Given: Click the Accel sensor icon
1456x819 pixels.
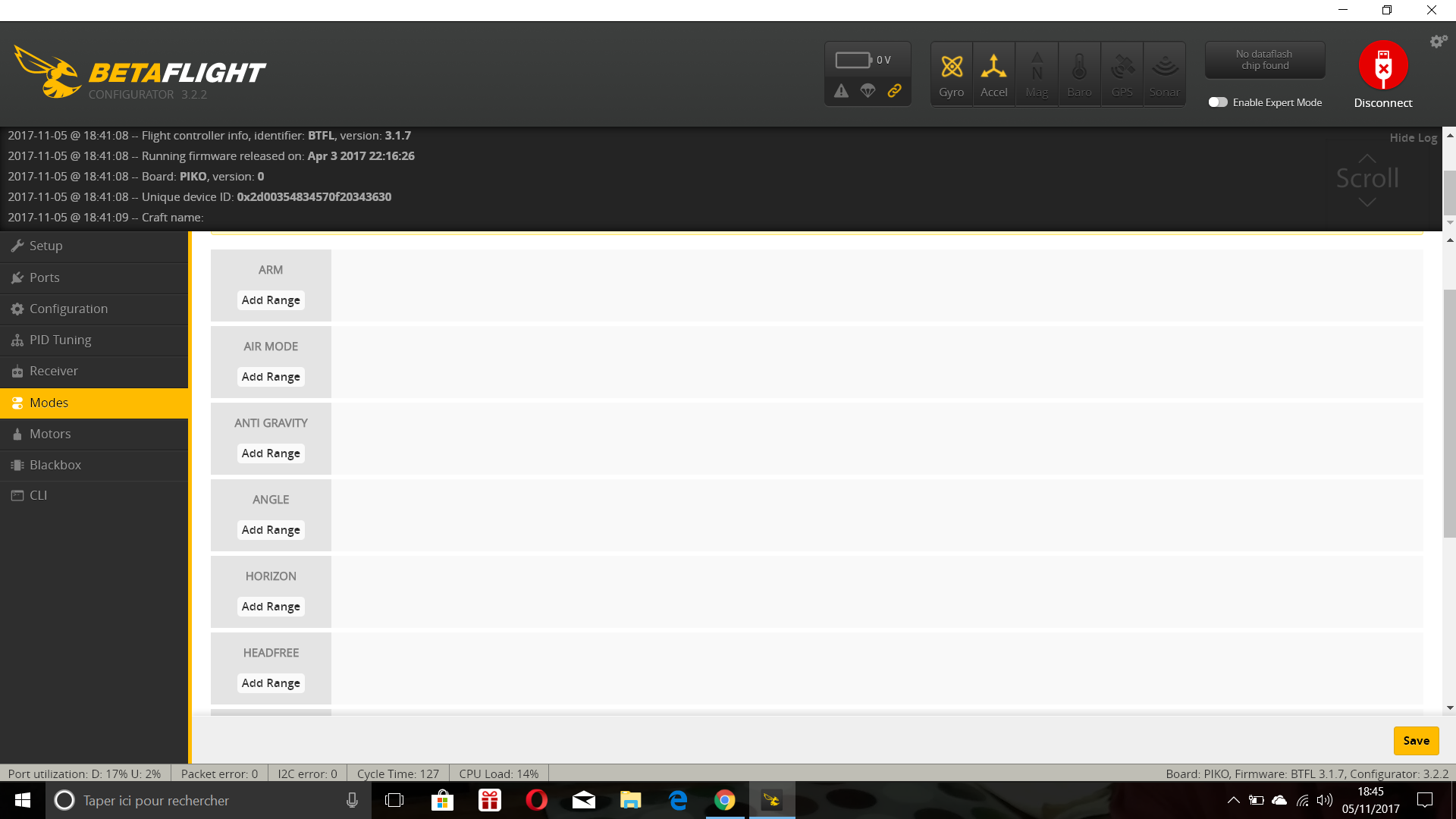Looking at the screenshot, I should click(x=993, y=74).
